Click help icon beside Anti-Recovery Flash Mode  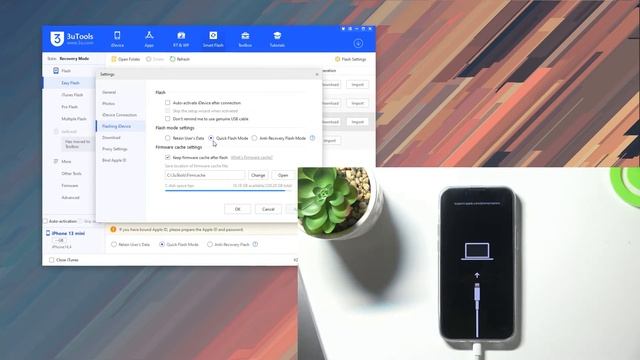tap(312, 138)
